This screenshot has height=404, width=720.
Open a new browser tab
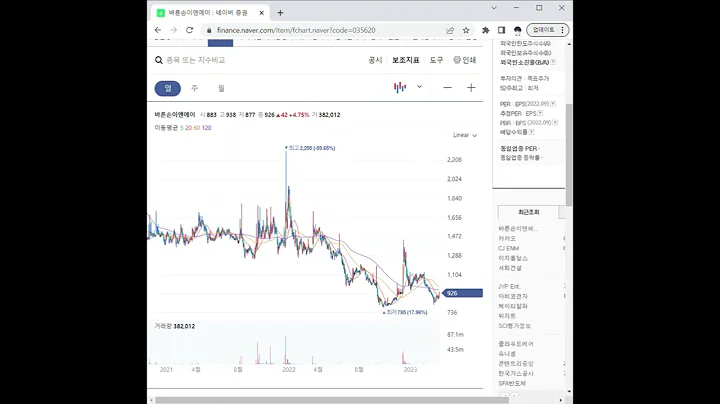[x=281, y=13]
